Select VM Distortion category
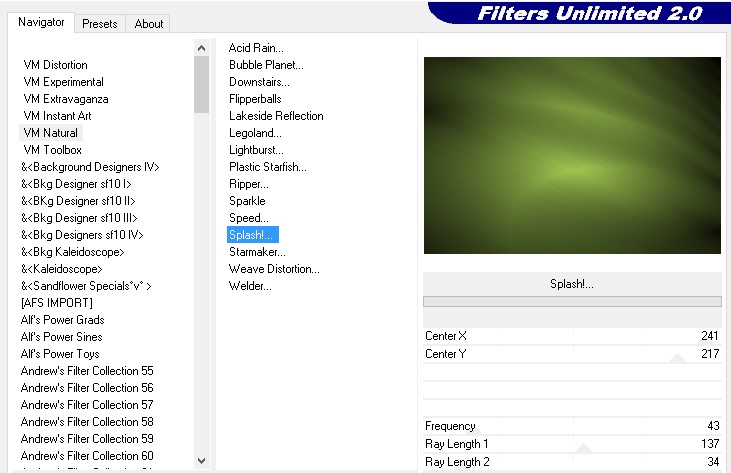The image size is (731, 473). click(55, 65)
